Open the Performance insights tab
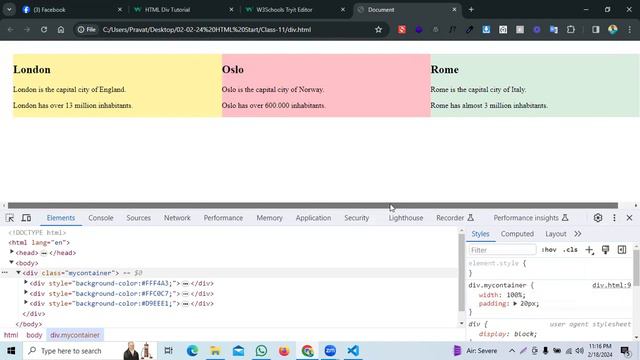This screenshot has height=360, width=640. (x=531, y=218)
